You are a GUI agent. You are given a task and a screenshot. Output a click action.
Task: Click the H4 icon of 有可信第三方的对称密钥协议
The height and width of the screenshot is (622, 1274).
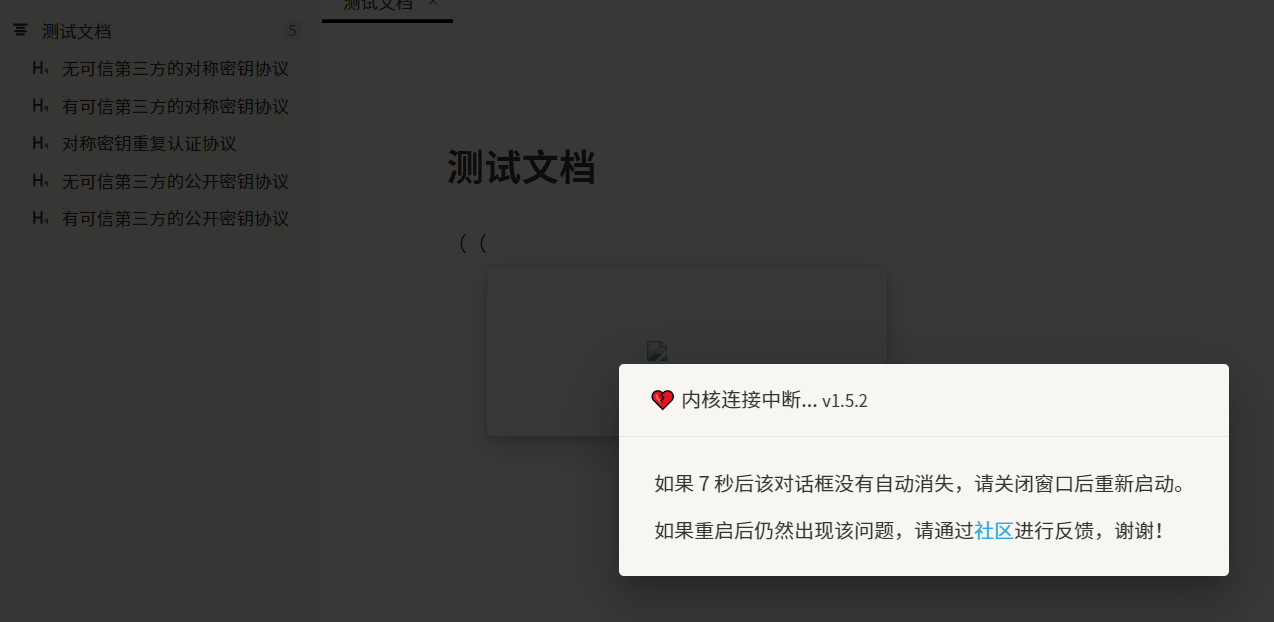[41, 106]
